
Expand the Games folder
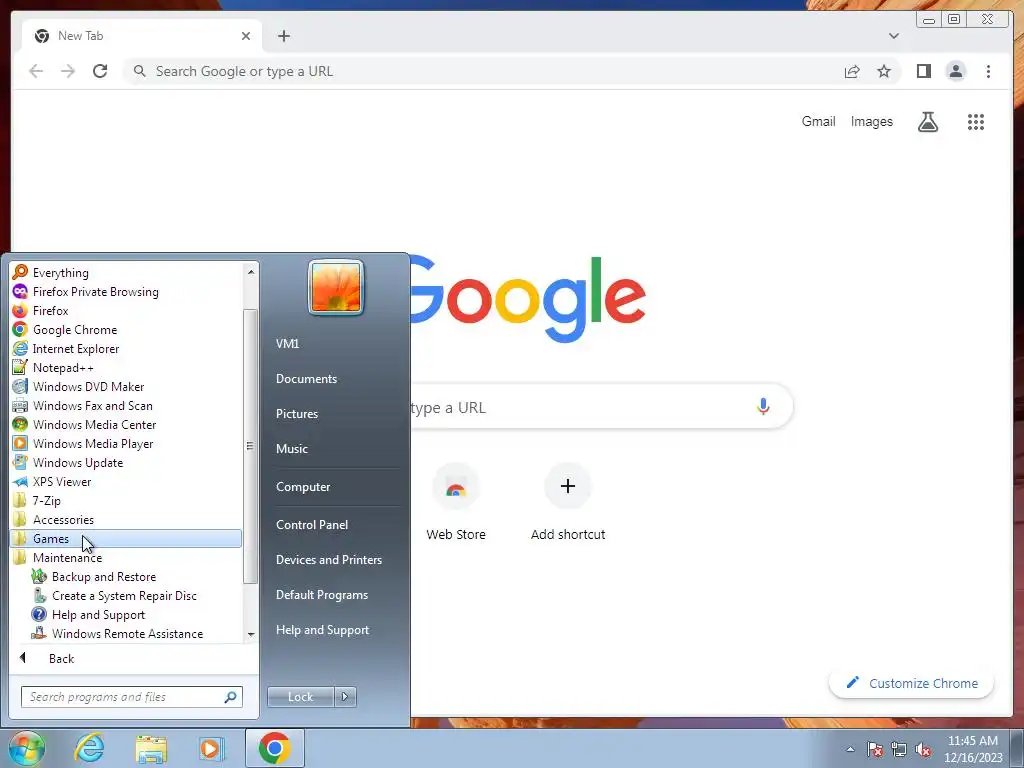(126, 539)
